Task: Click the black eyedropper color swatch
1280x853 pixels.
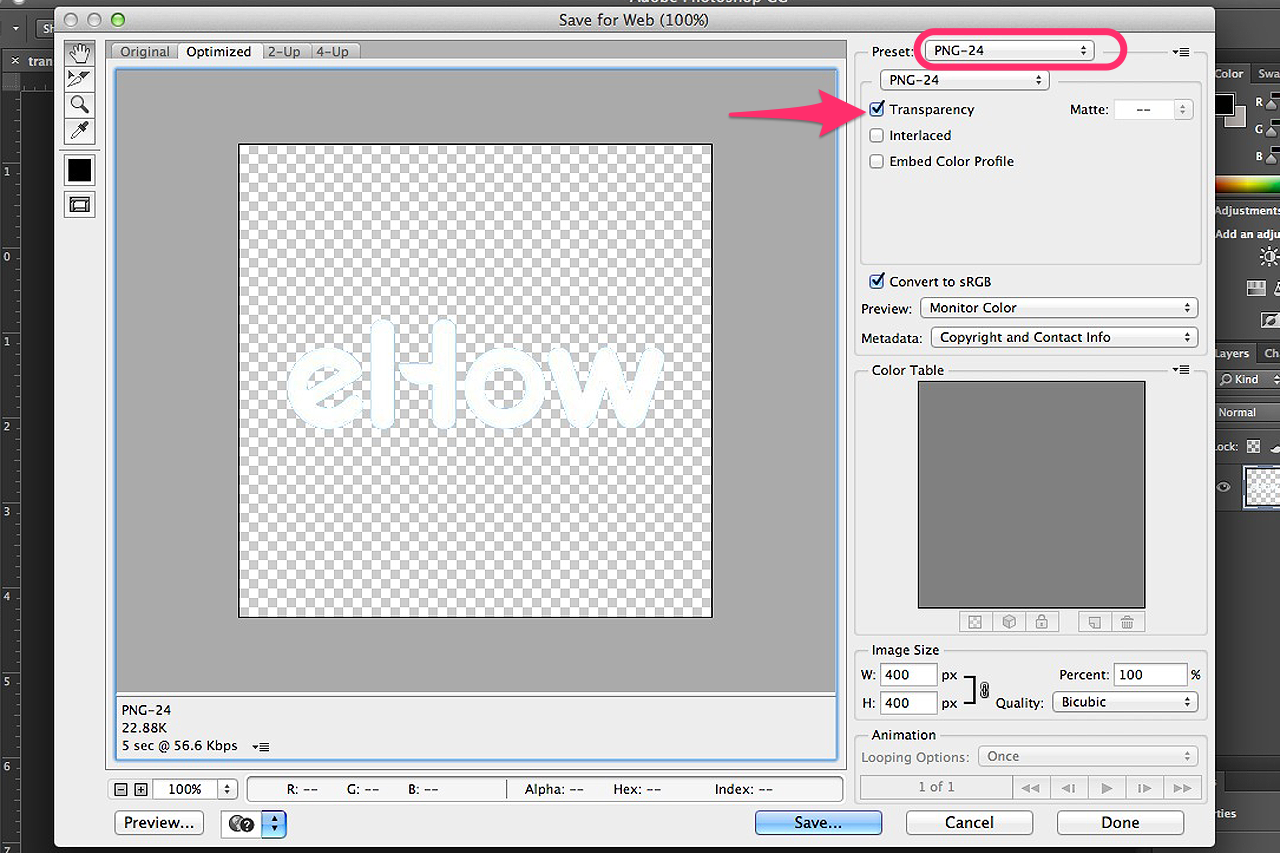Action: point(80,170)
